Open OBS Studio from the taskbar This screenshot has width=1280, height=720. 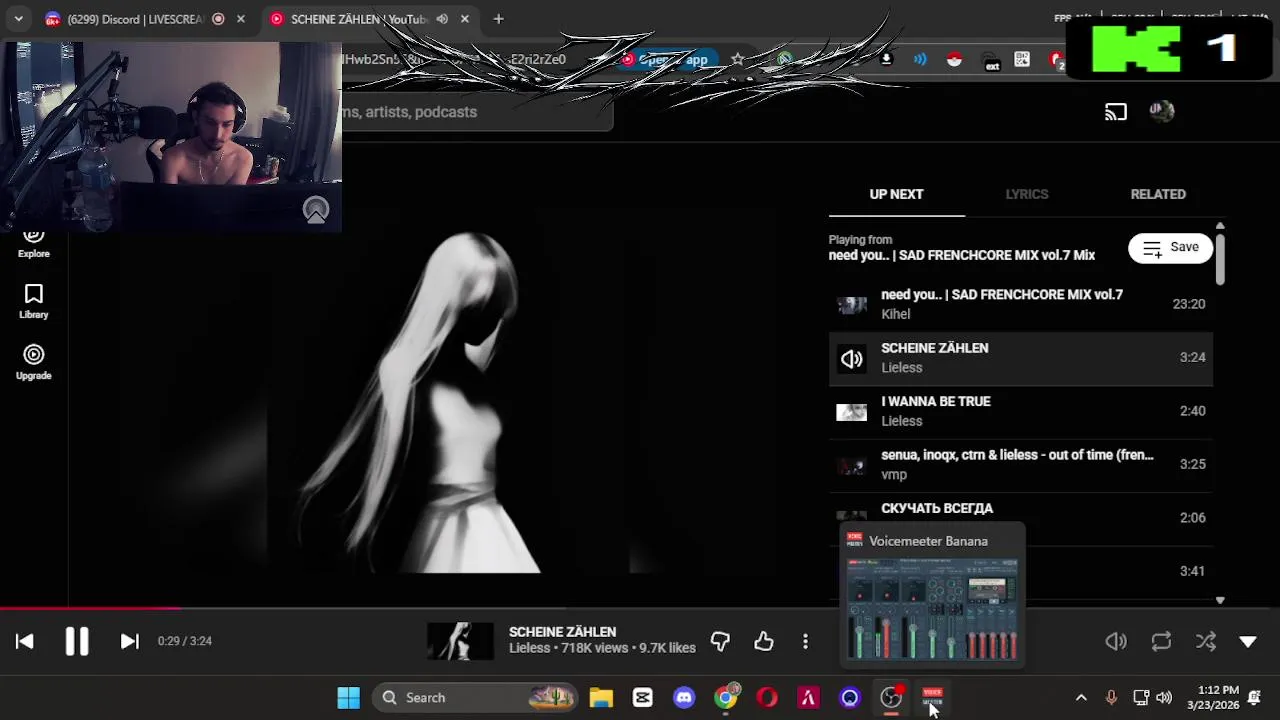890,698
